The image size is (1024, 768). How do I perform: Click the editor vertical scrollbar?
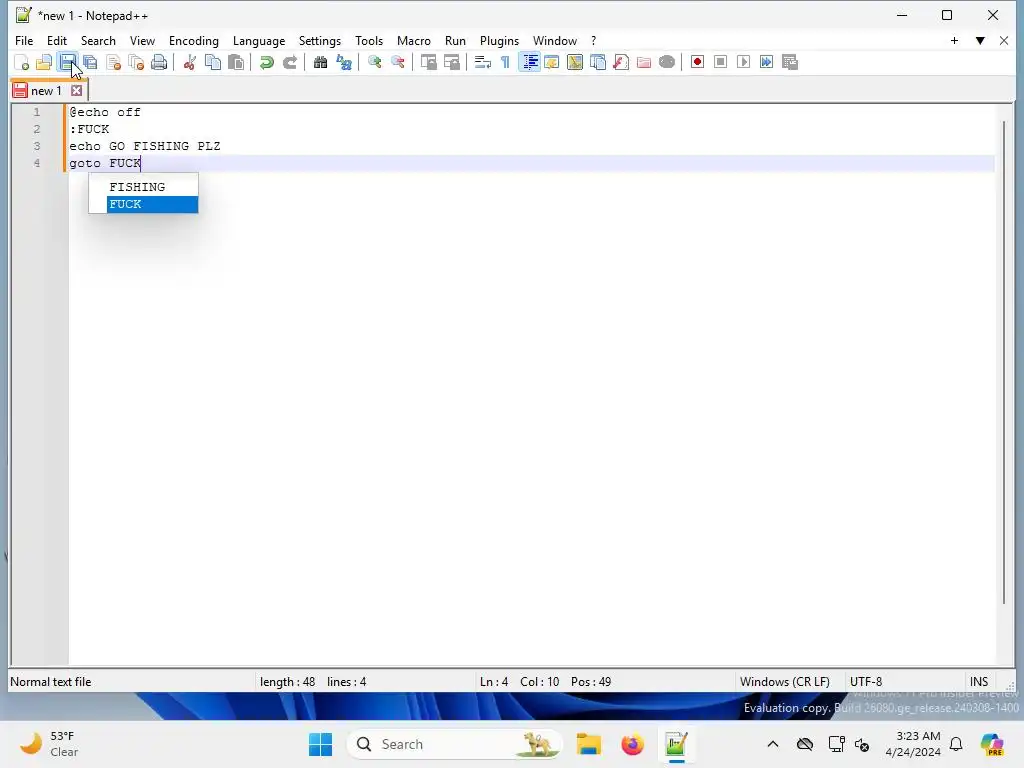(1004, 362)
